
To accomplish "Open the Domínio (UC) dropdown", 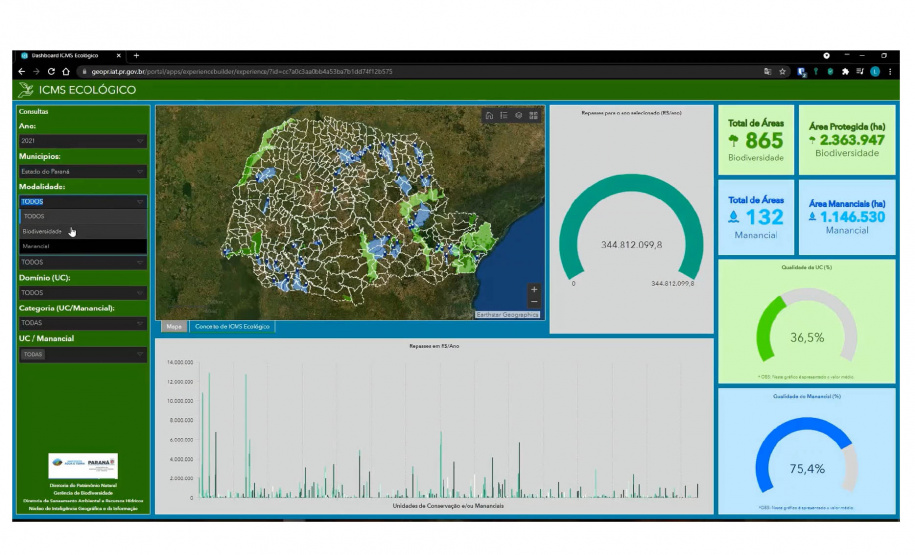I will [83, 293].
